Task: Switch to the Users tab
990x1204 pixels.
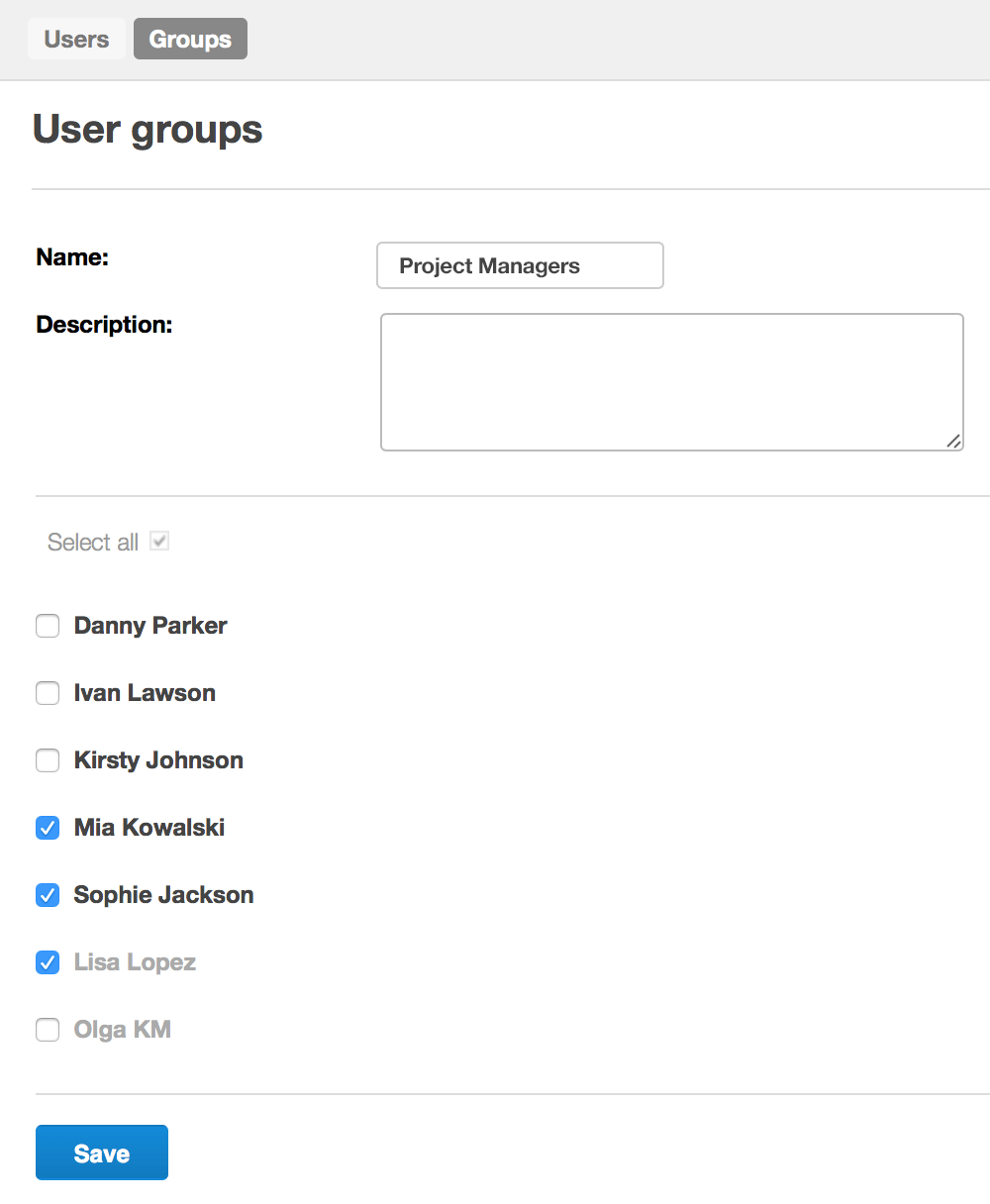Action: [76, 40]
